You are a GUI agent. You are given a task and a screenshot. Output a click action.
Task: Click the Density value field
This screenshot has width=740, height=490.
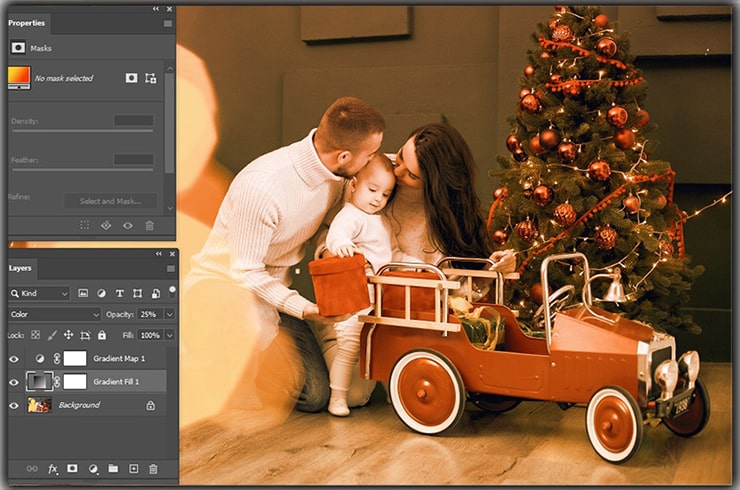pyautogui.click(x=134, y=120)
